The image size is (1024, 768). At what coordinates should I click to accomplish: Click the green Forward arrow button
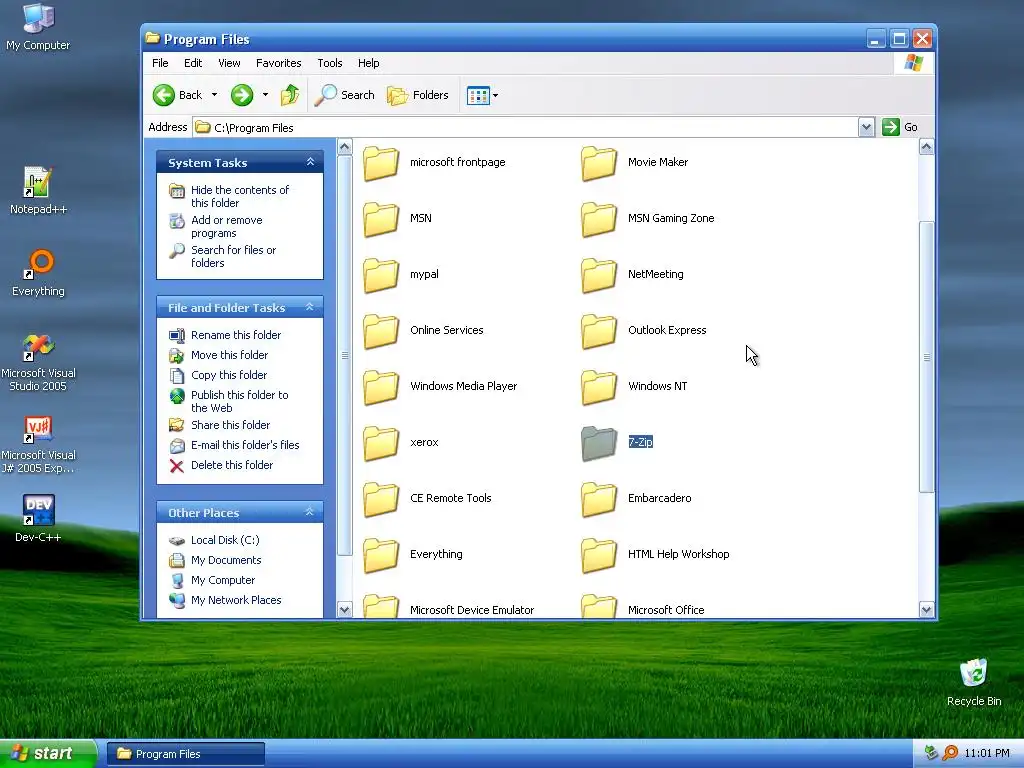242,95
